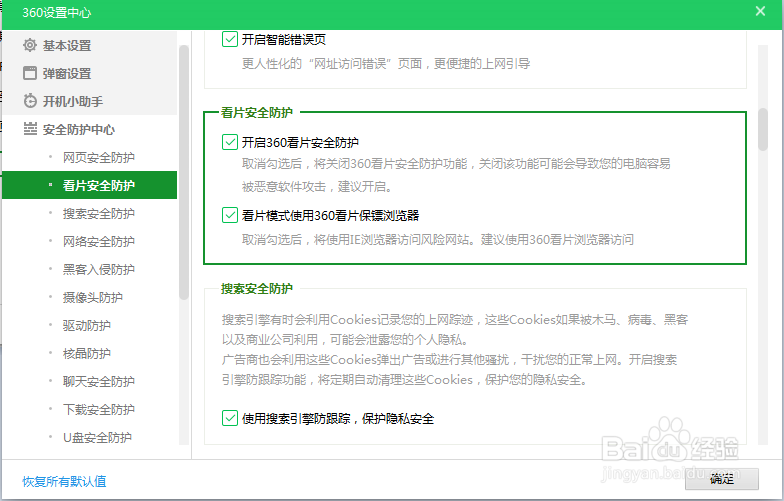Toggle 开启360看片安全防护 checkbox
The image size is (784, 501).
(x=230, y=142)
